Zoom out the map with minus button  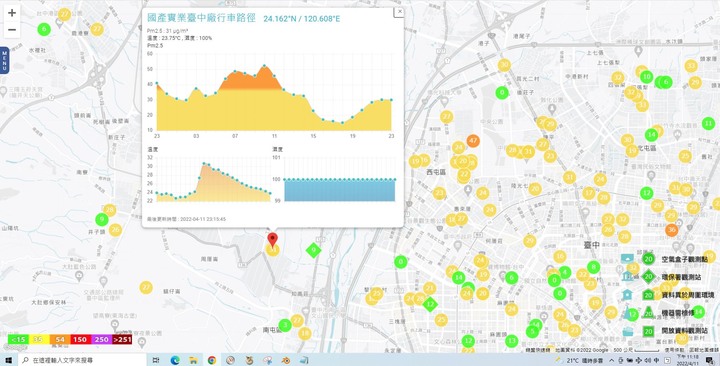coord(12,30)
